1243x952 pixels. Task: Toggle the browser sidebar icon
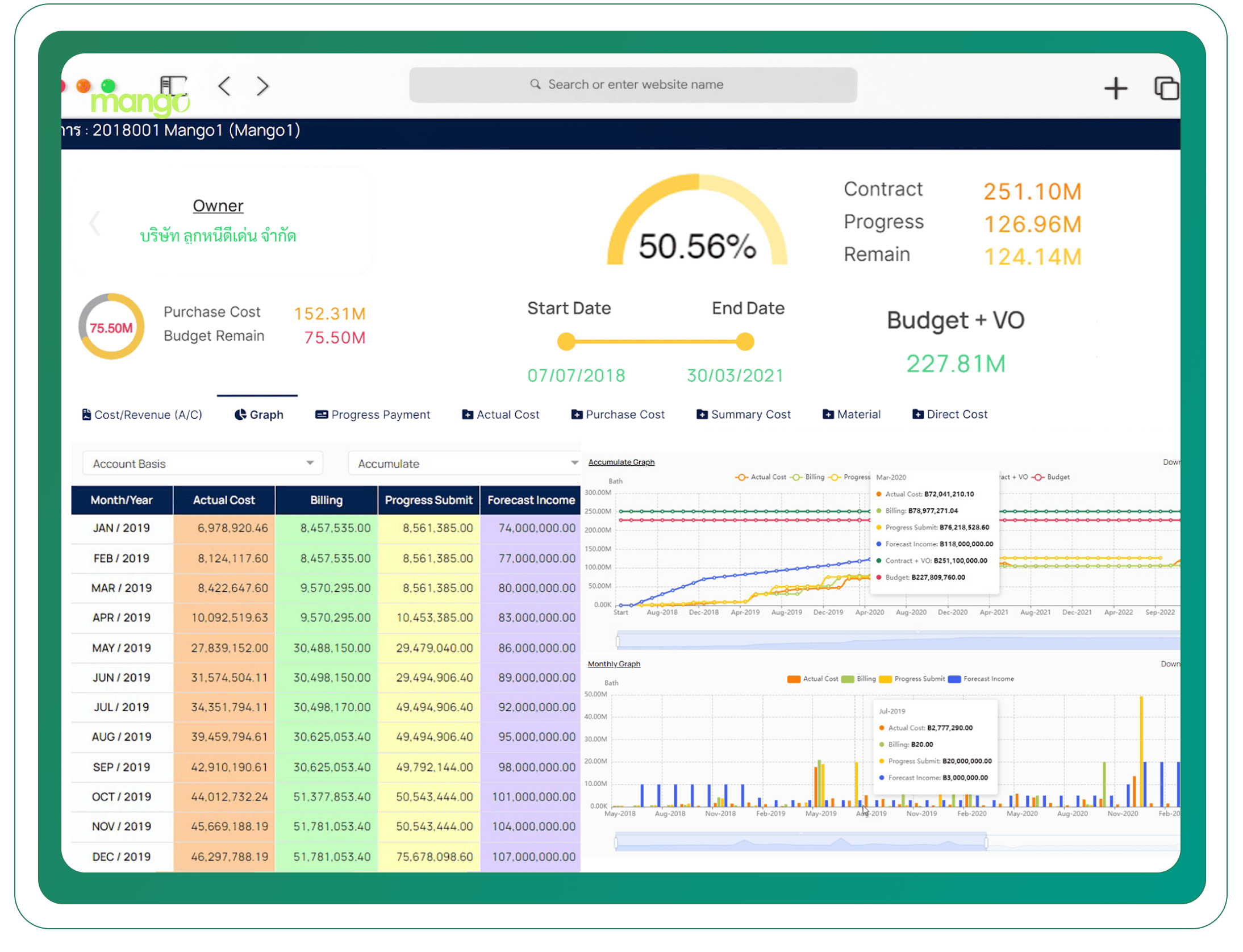[173, 86]
